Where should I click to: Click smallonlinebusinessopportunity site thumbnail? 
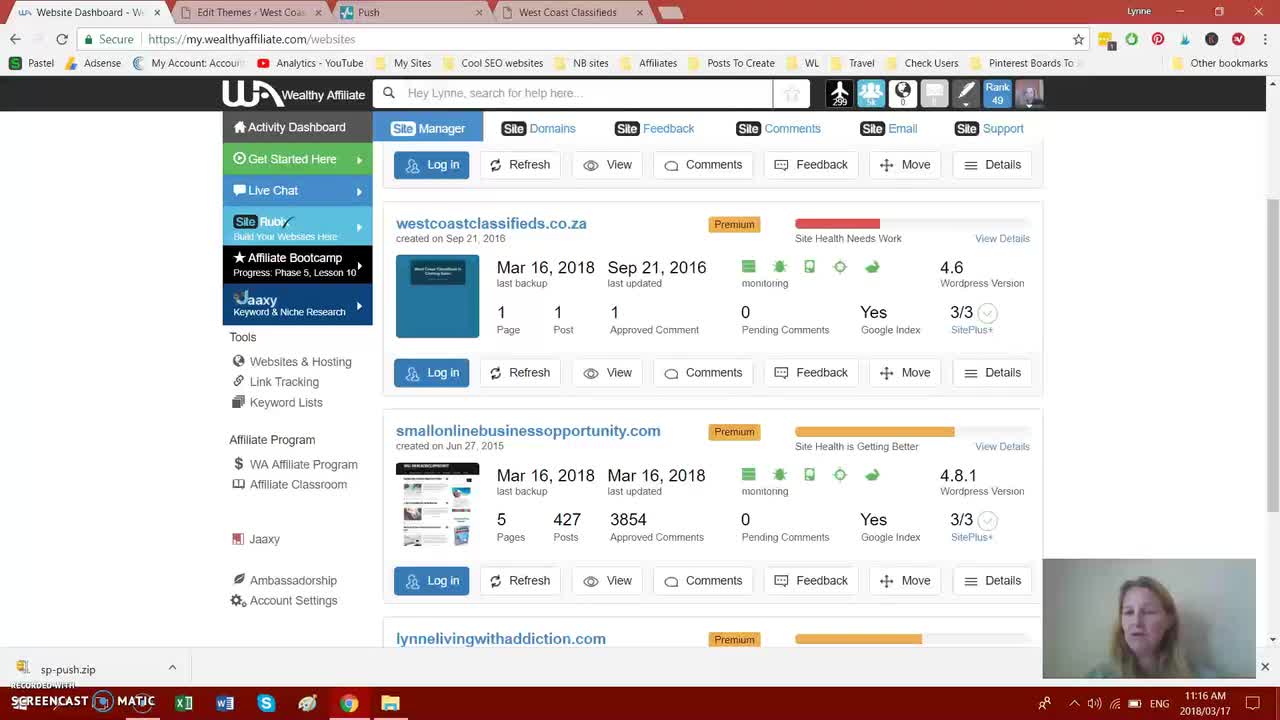(x=437, y=504)
